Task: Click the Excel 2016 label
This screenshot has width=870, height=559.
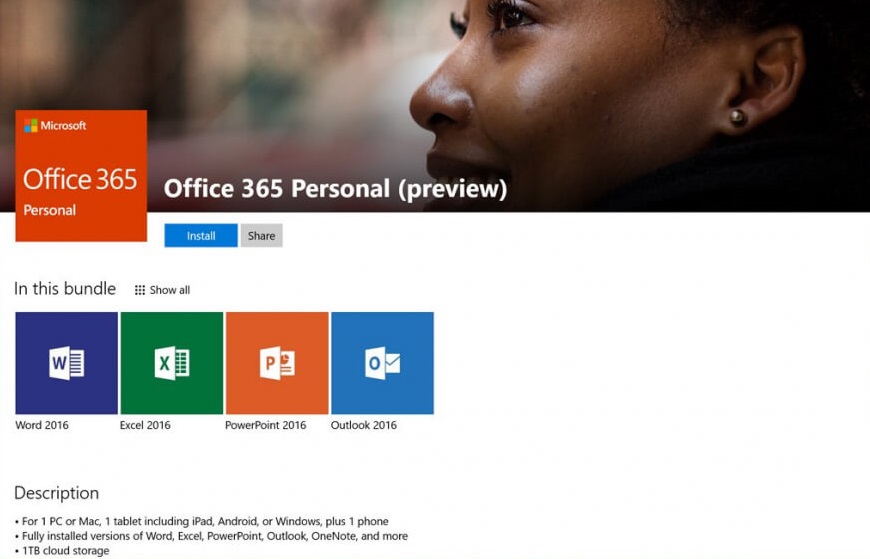Action: (145, 425)
